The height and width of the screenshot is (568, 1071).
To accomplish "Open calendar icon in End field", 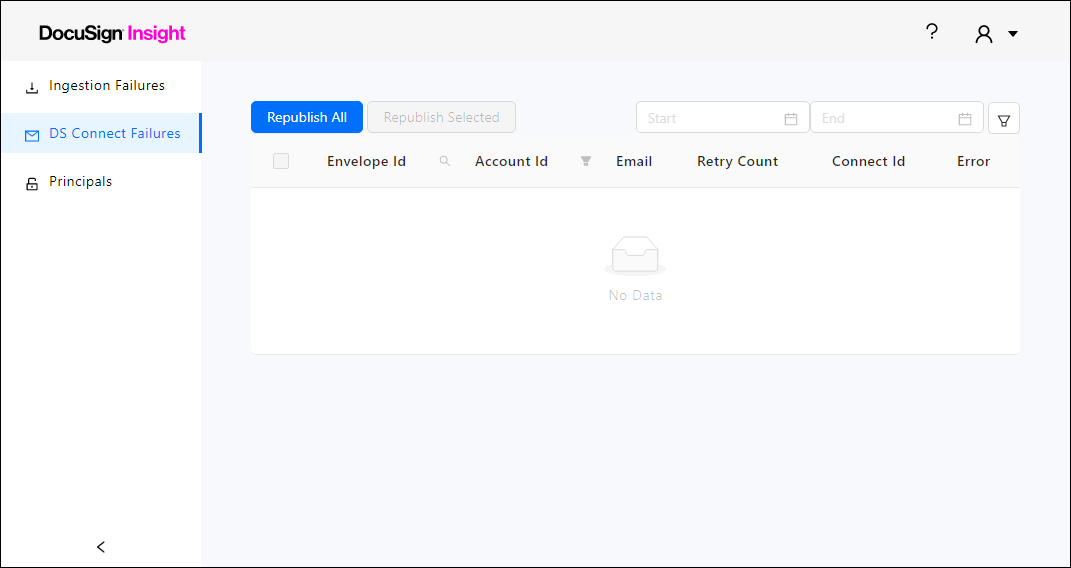I will (x=965, y=119).
